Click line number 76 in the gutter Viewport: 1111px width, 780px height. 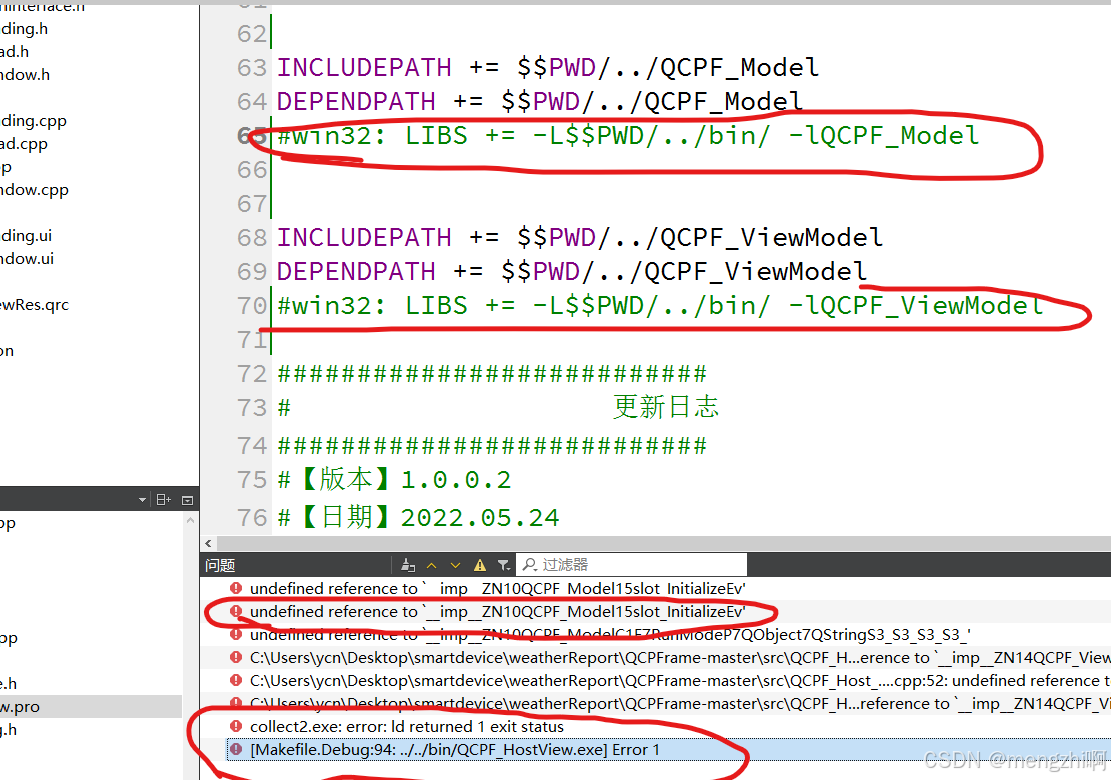252,517
